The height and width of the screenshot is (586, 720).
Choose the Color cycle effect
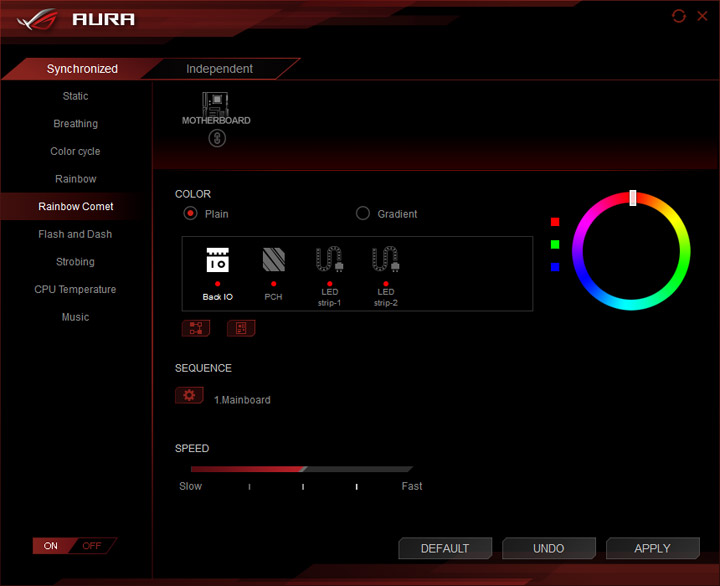point(76,151)
